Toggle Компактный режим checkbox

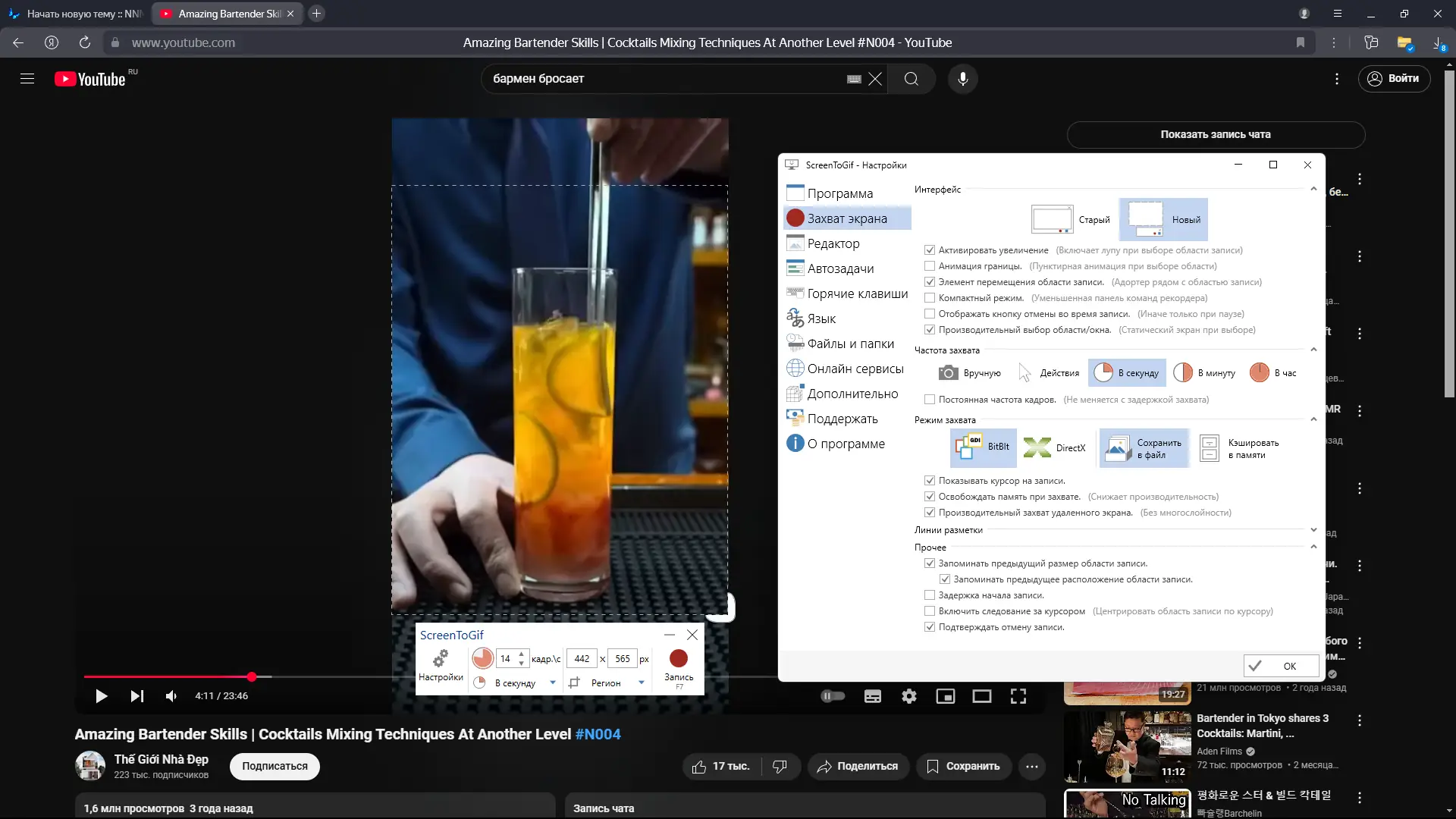(930, 298)
